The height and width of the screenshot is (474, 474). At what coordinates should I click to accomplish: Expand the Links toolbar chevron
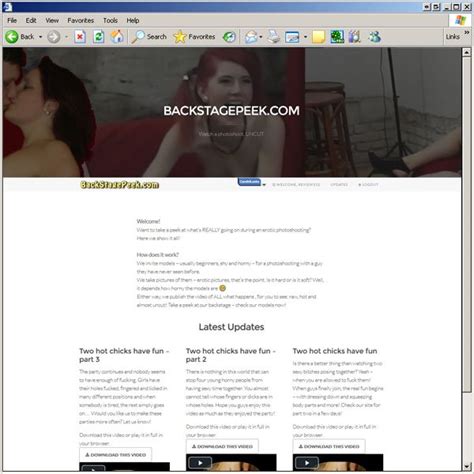(467, 32)
